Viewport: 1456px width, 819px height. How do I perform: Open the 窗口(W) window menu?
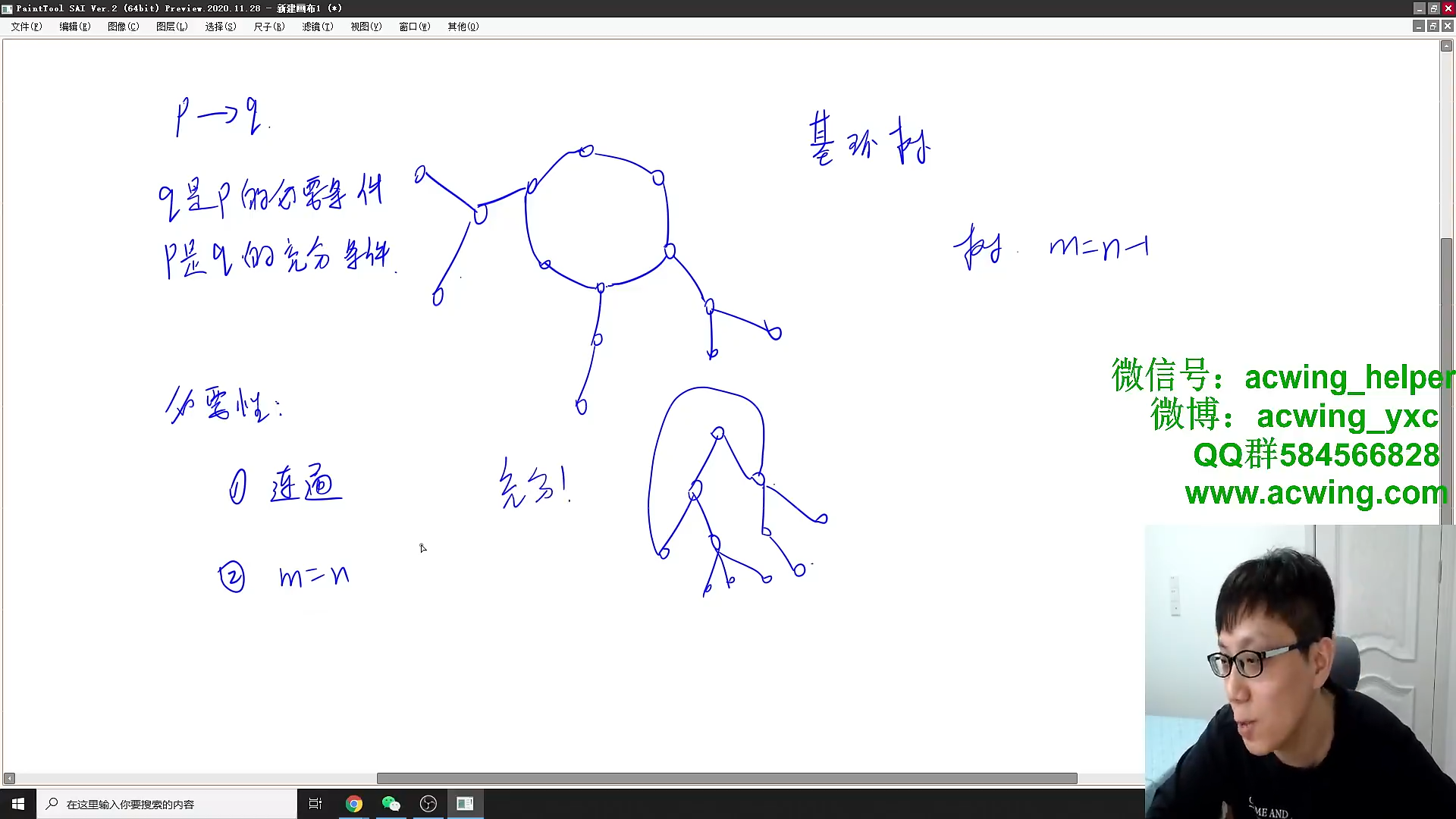coord(414,27)
